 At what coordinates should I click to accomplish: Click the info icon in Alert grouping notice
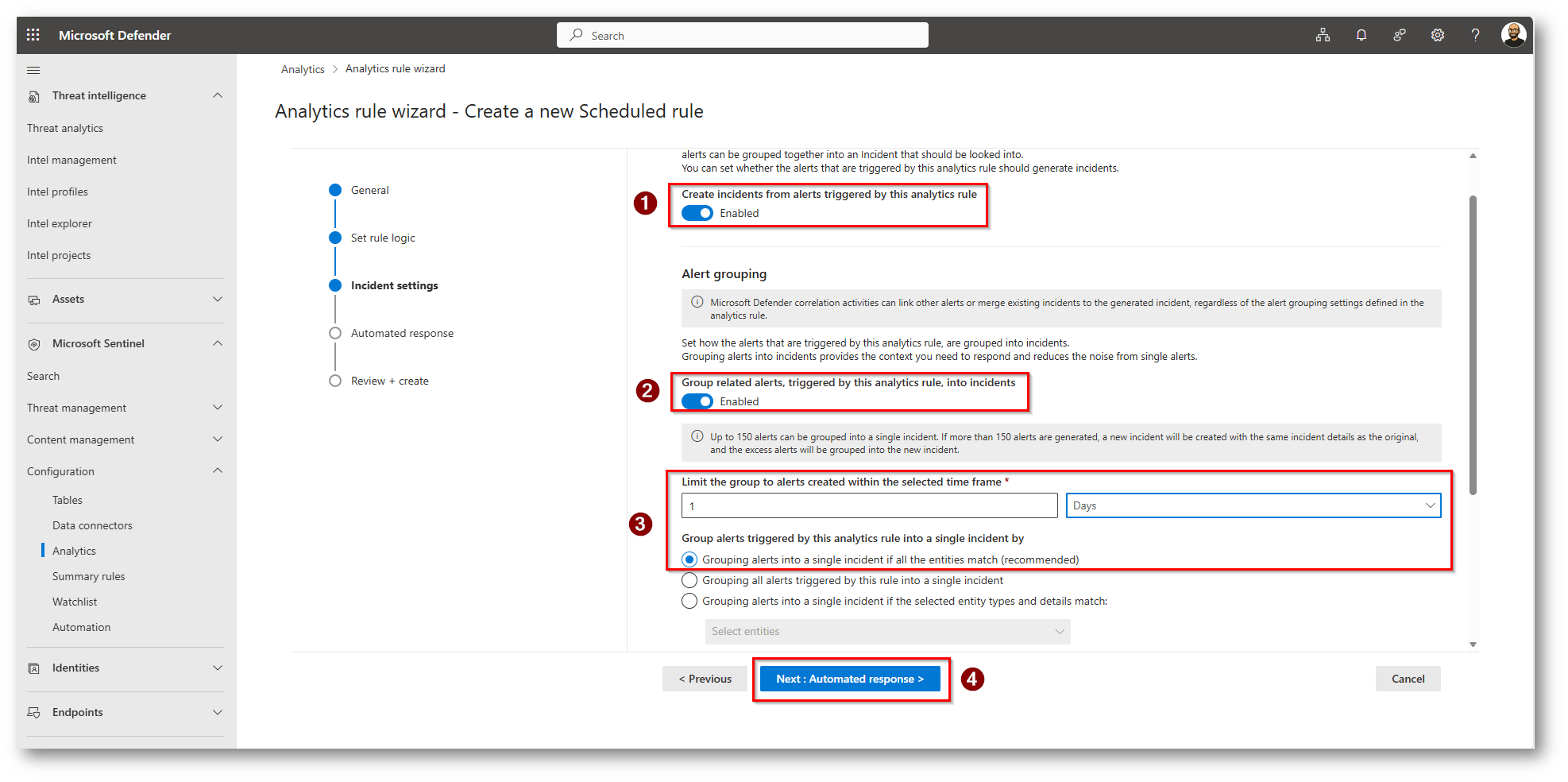[697, 302]
